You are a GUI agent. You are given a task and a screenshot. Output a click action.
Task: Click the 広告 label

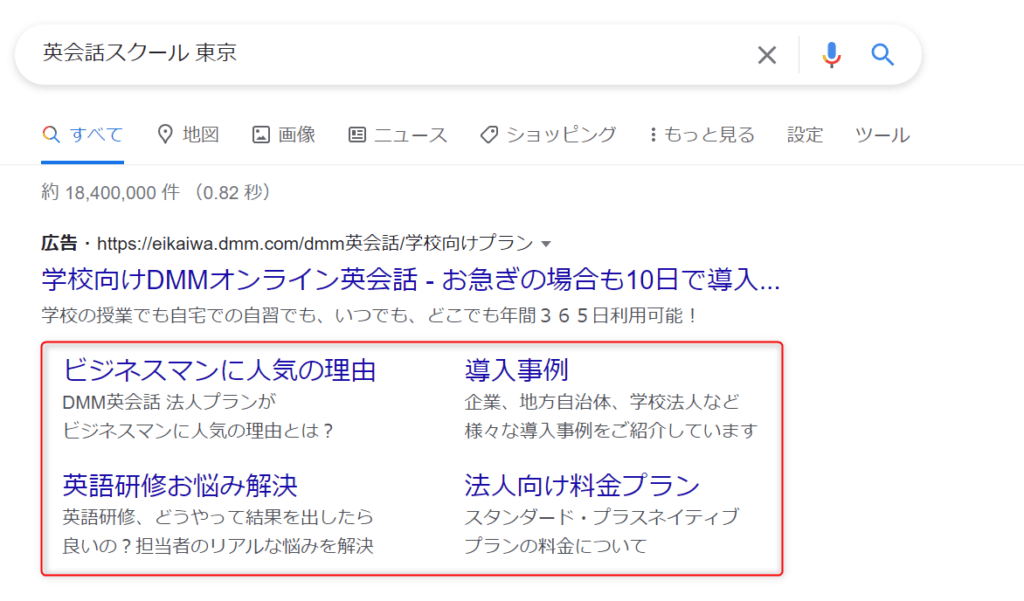59,244
